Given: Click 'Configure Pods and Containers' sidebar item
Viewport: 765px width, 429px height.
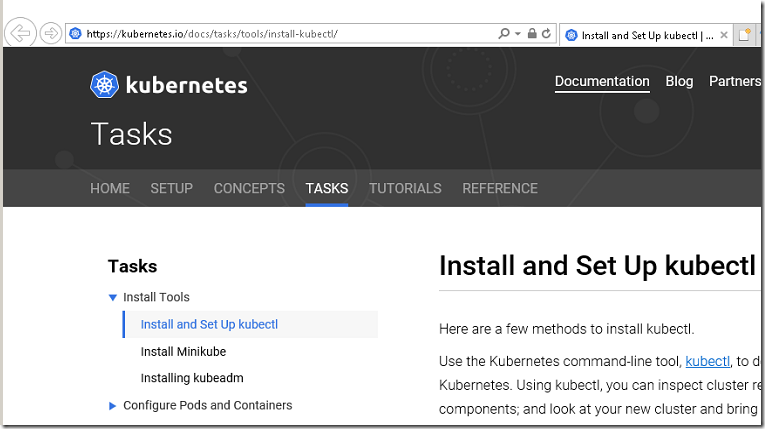Looking at the screenshot, I should (207, 405).
